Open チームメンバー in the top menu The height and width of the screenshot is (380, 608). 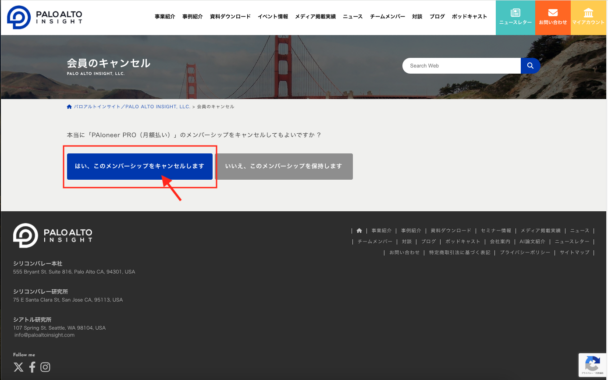(387, 17)
